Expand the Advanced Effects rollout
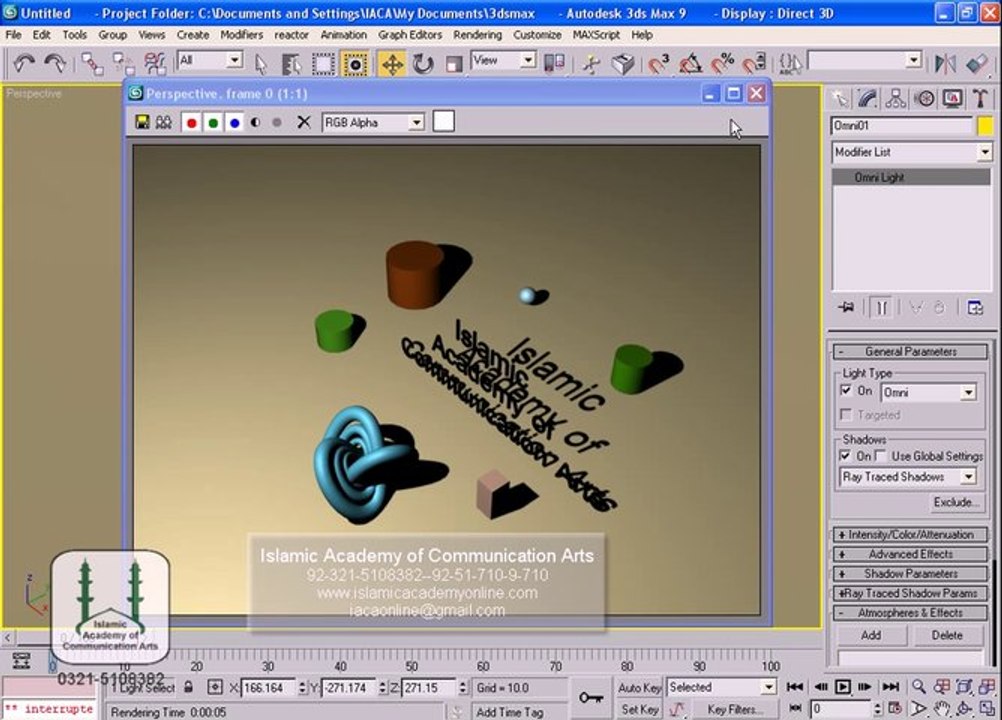The image size is (1002, 720). (910, 555)
